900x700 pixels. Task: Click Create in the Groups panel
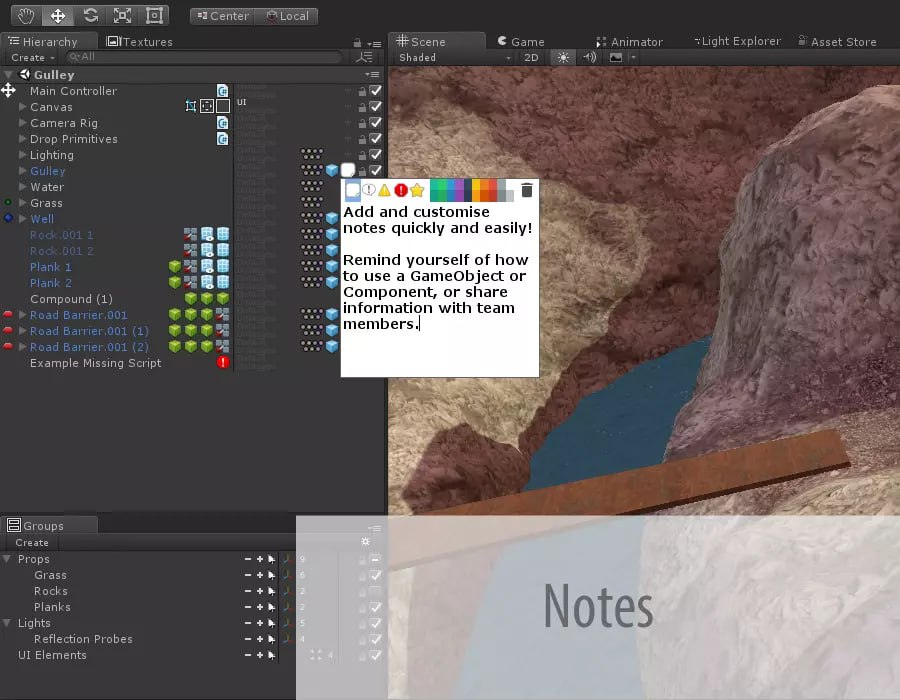click(32, 542)
